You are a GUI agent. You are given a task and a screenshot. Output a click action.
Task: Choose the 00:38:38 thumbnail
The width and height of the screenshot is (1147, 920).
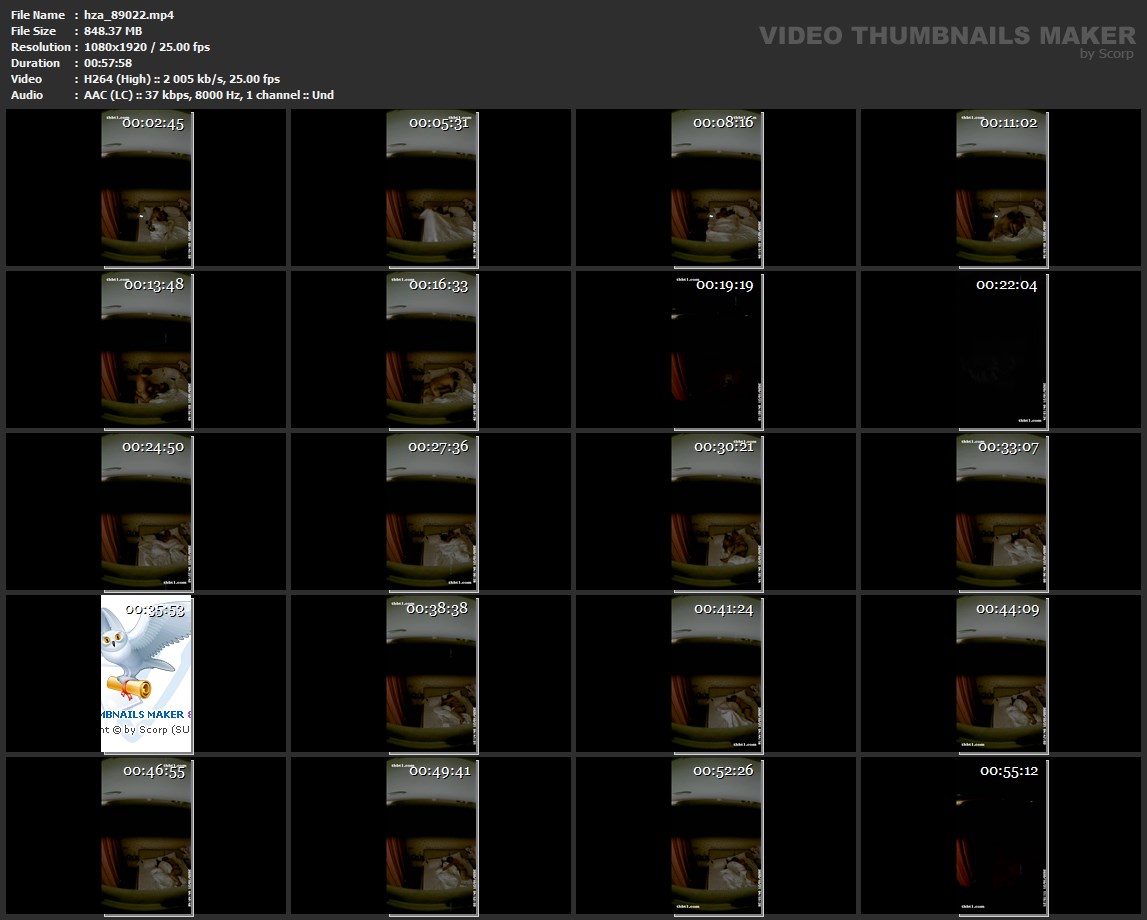tap(432, 674)
